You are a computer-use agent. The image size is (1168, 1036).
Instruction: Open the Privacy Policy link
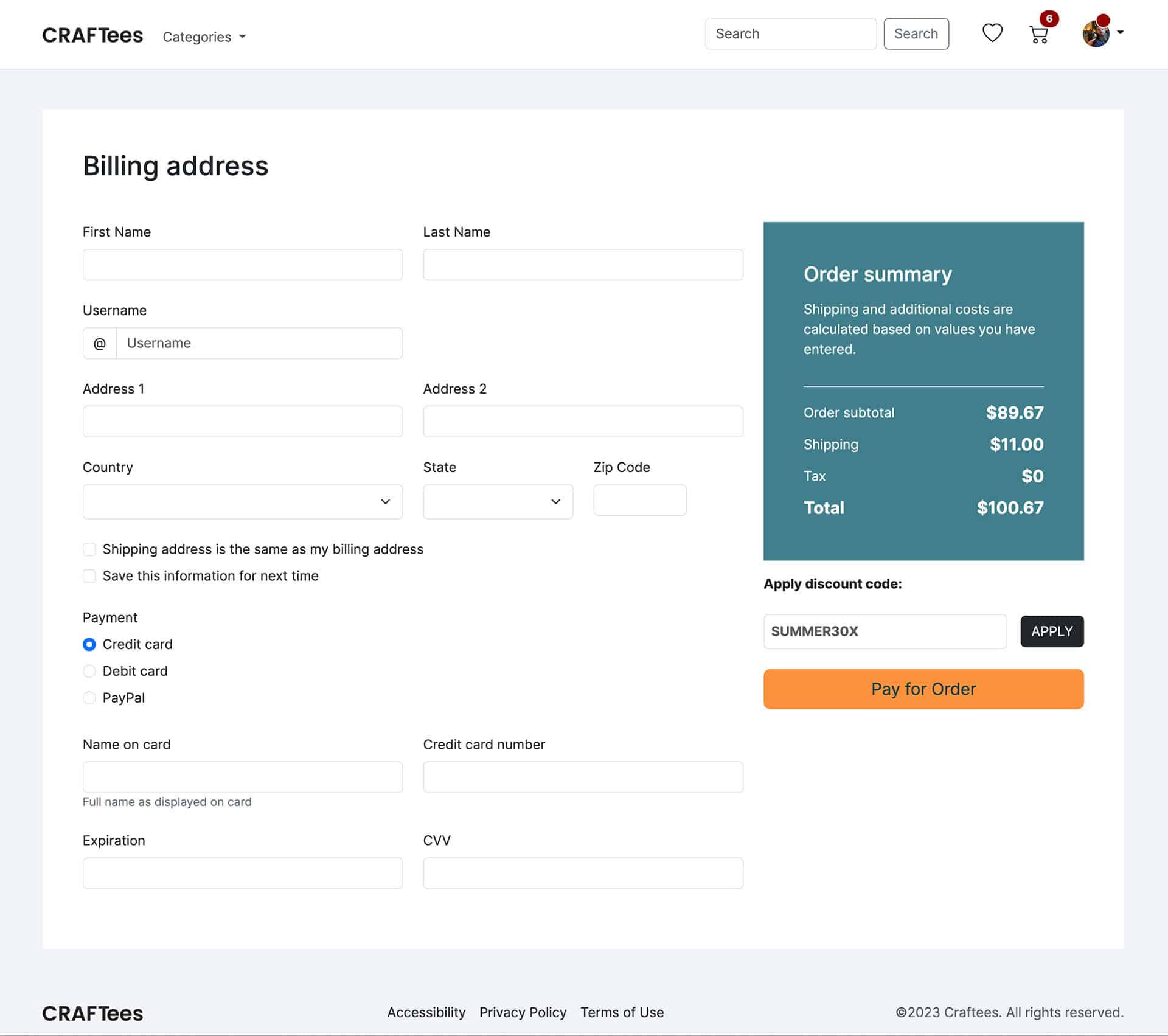click(x=523, y=1012)
